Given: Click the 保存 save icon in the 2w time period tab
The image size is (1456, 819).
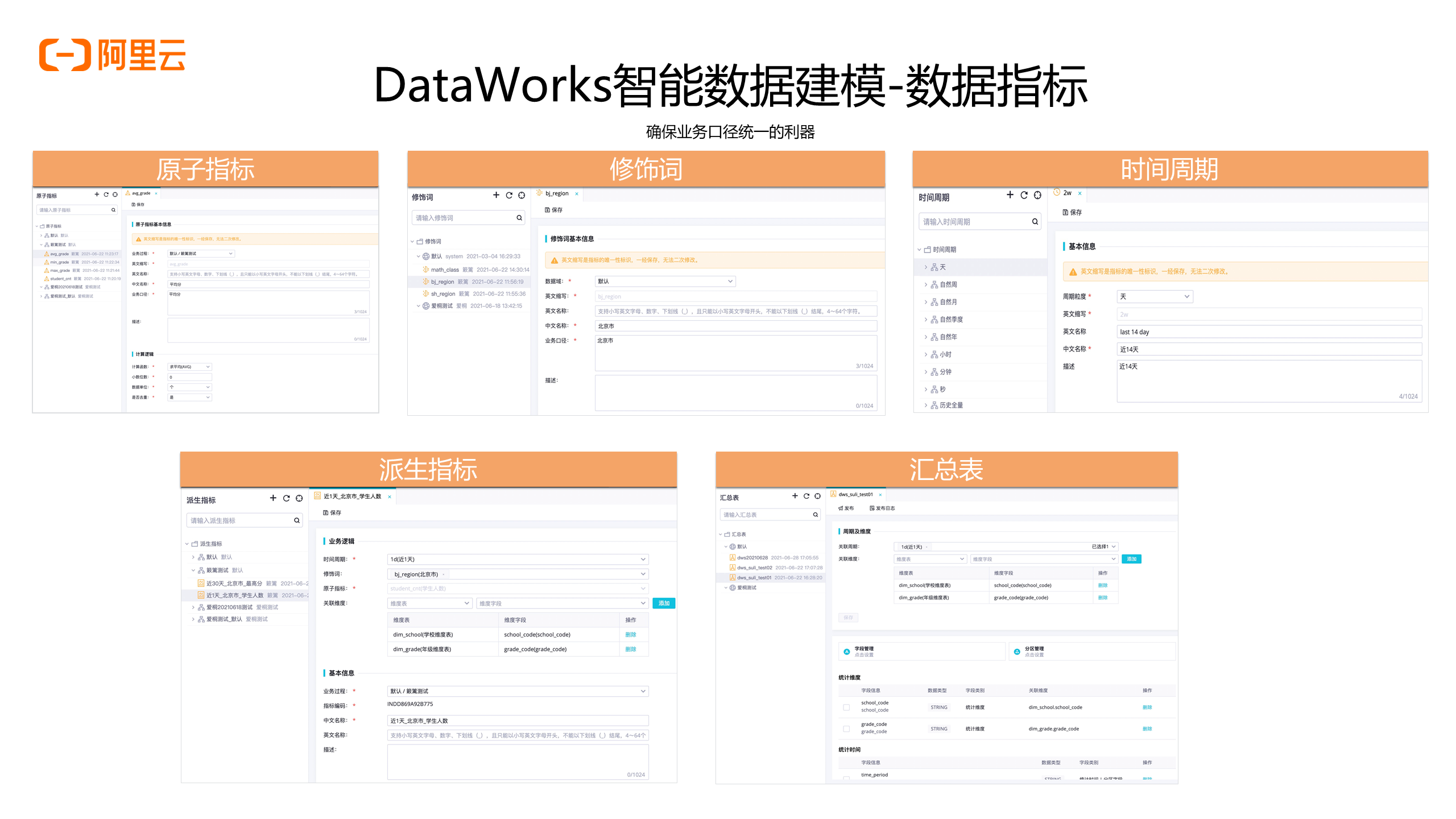Looking at the screenshot, I should [1065, 212].
